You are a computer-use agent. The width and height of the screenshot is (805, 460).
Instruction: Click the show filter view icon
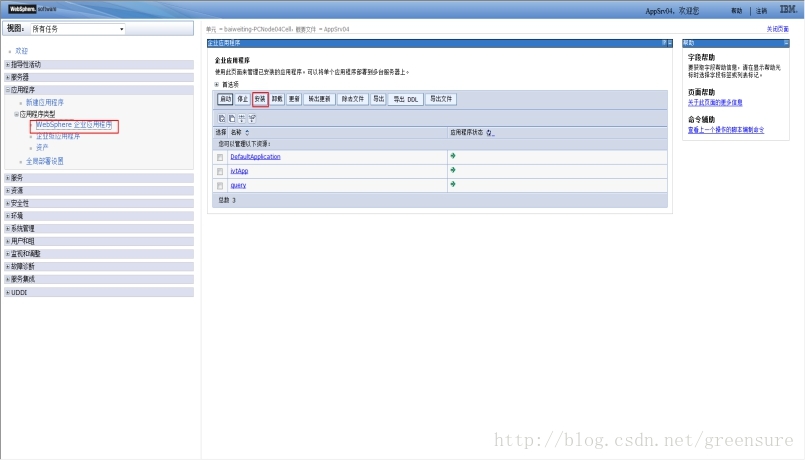point(242,119)
